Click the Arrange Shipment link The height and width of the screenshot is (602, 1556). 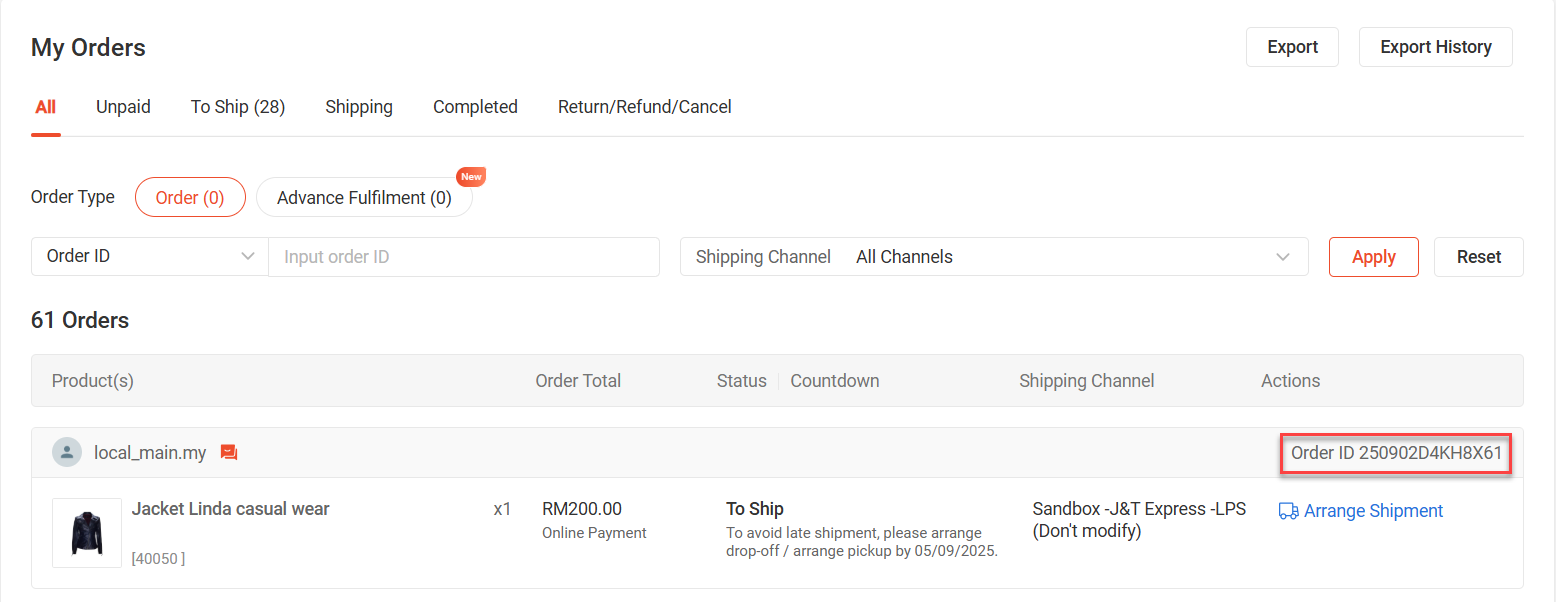coord(1373,511)
